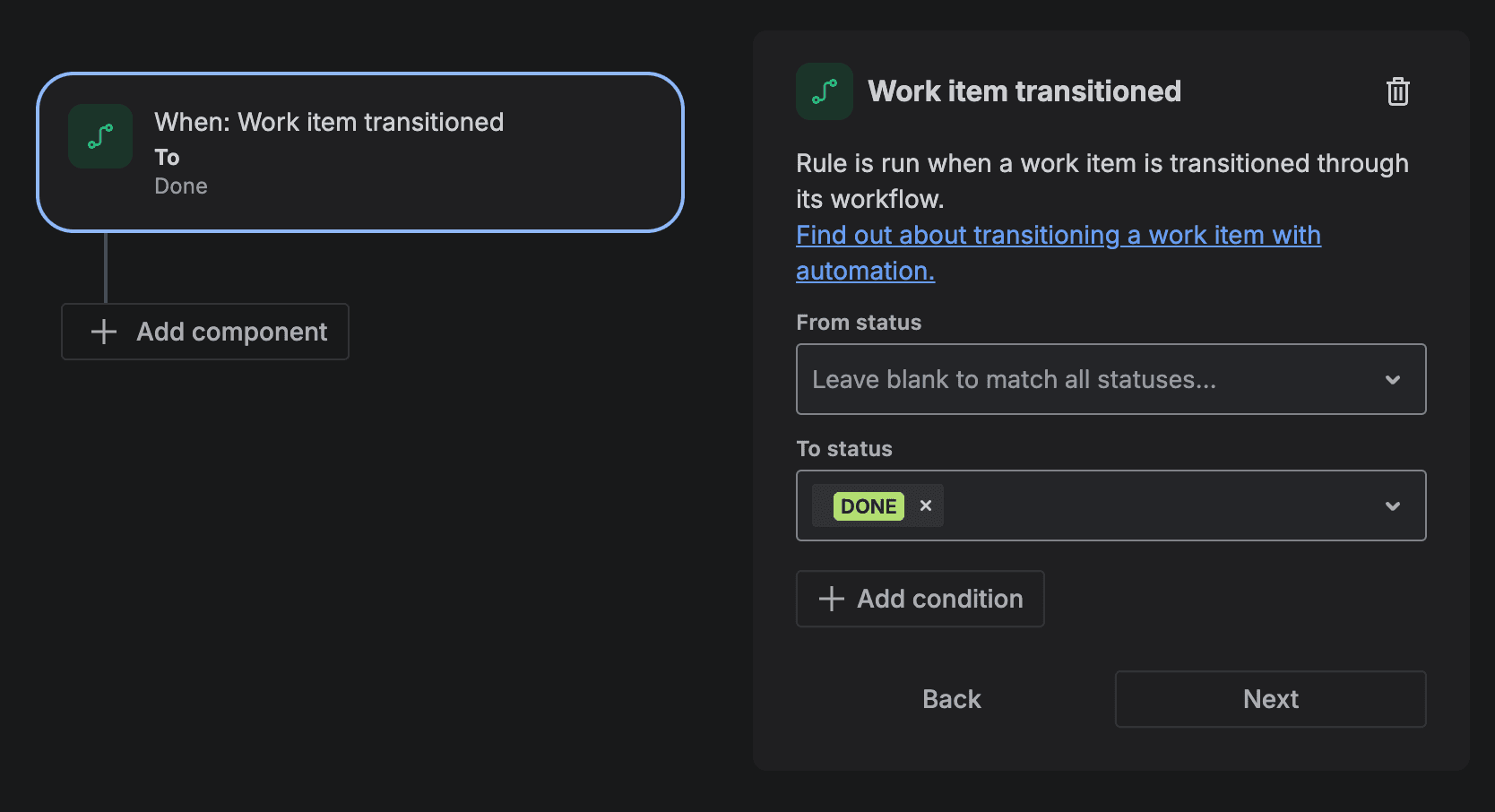Screen dimensions: 1495x812
Task: Delete the rule using the trash icon
Action: pos(1397,91)
